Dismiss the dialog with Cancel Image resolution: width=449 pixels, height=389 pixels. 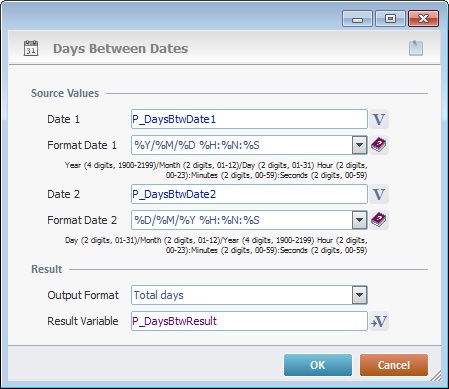[x=394, y=365]
